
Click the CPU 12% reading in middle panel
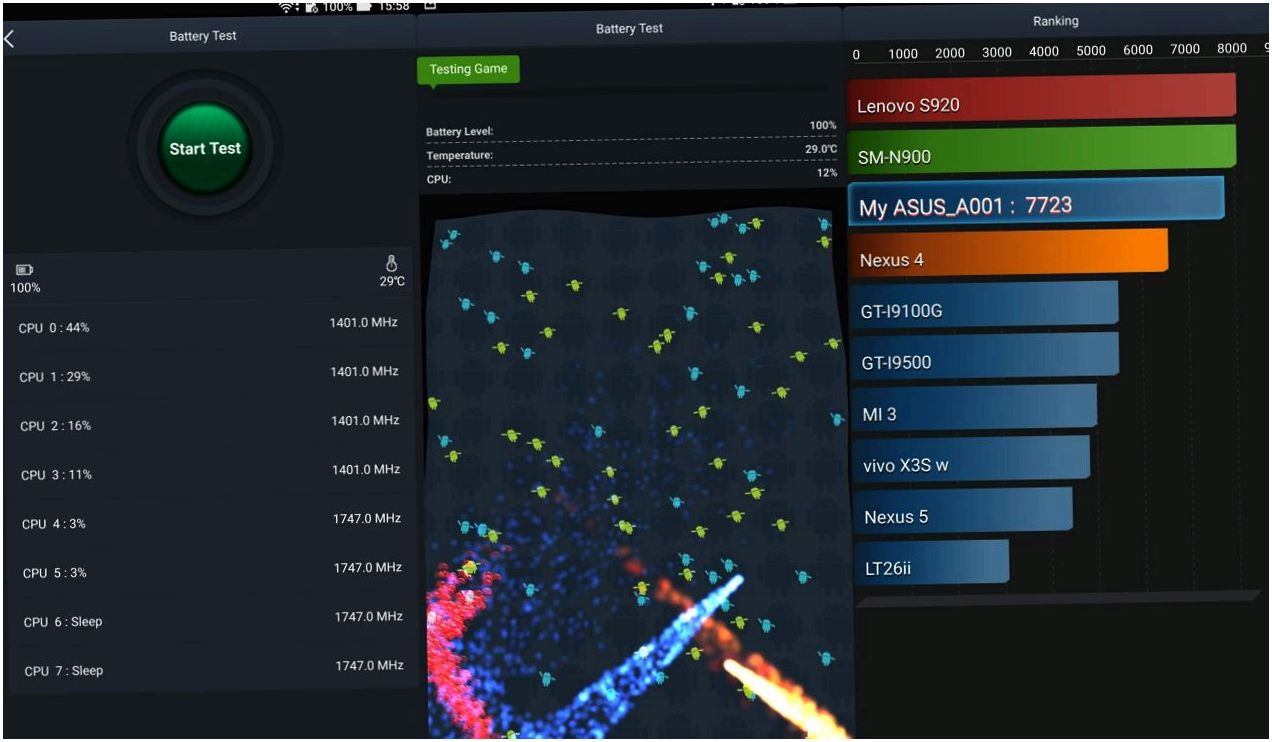tap(827, 173)
